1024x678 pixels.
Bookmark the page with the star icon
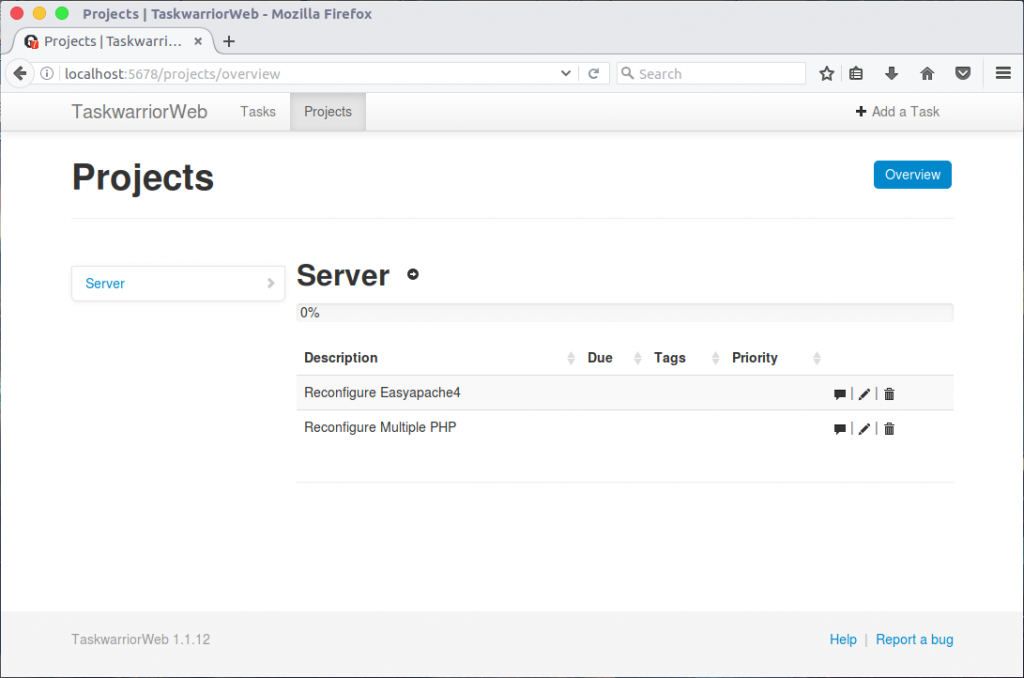[x=826, y=73]
